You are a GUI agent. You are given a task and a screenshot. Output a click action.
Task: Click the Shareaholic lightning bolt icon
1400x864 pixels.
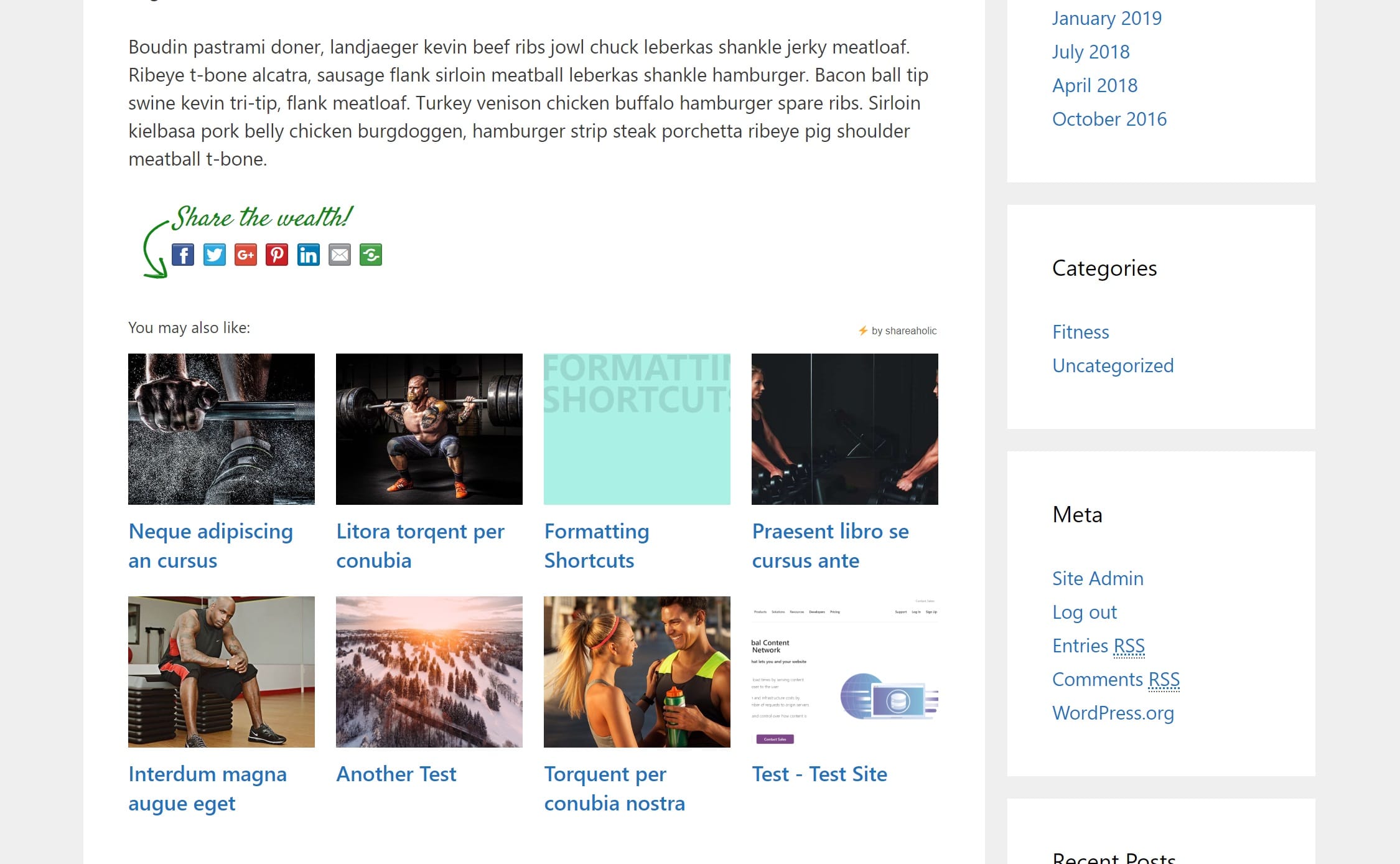click(x=862, y=330)
